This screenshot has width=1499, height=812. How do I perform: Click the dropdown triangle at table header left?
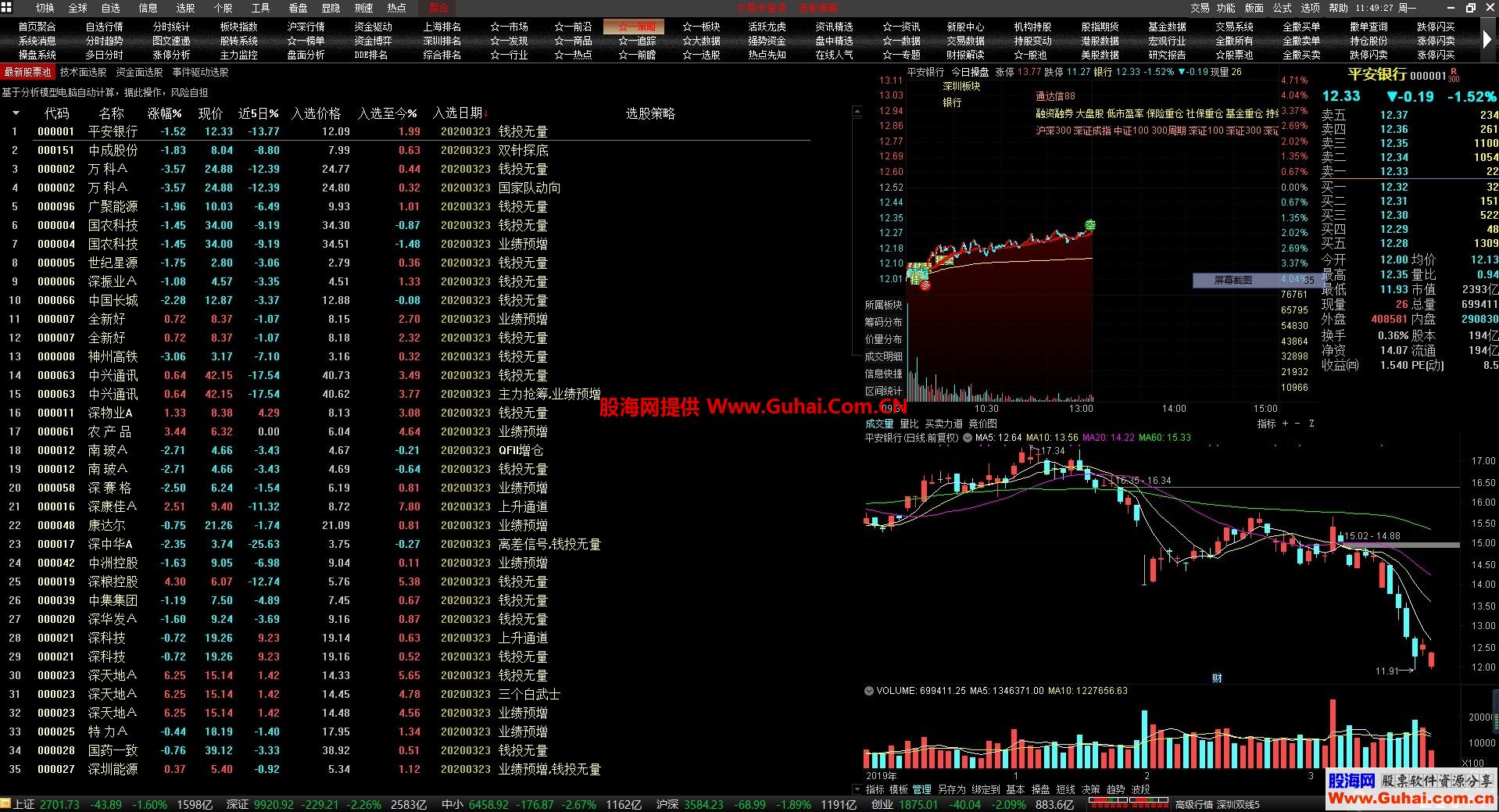point(15,114)
